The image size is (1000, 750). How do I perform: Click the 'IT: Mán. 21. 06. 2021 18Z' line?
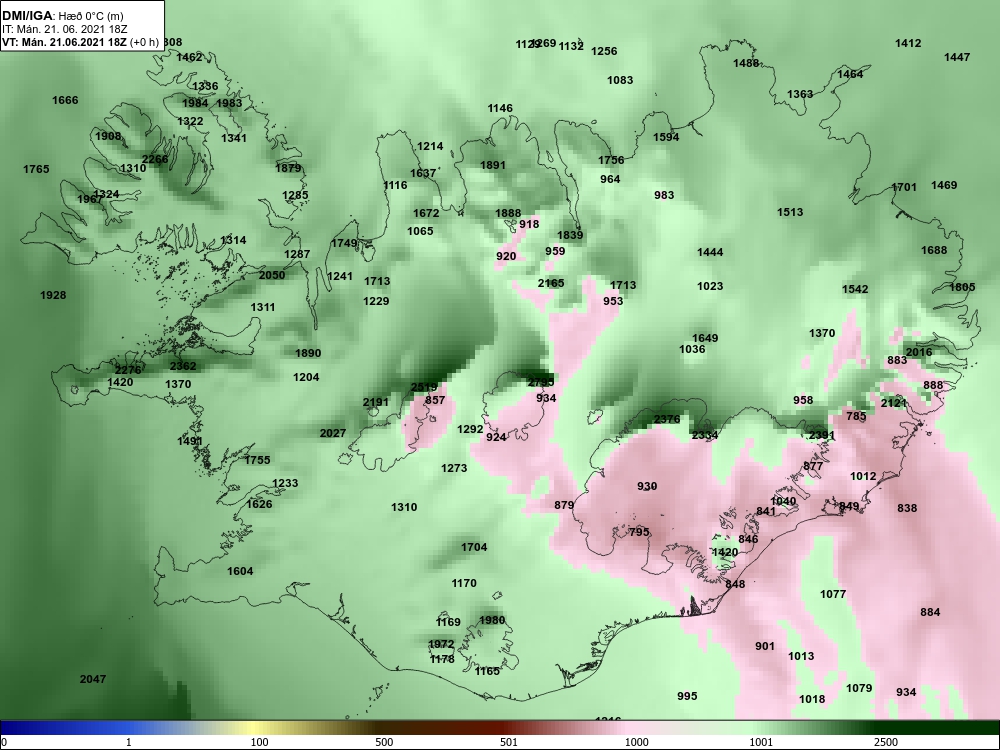[56, 29]
